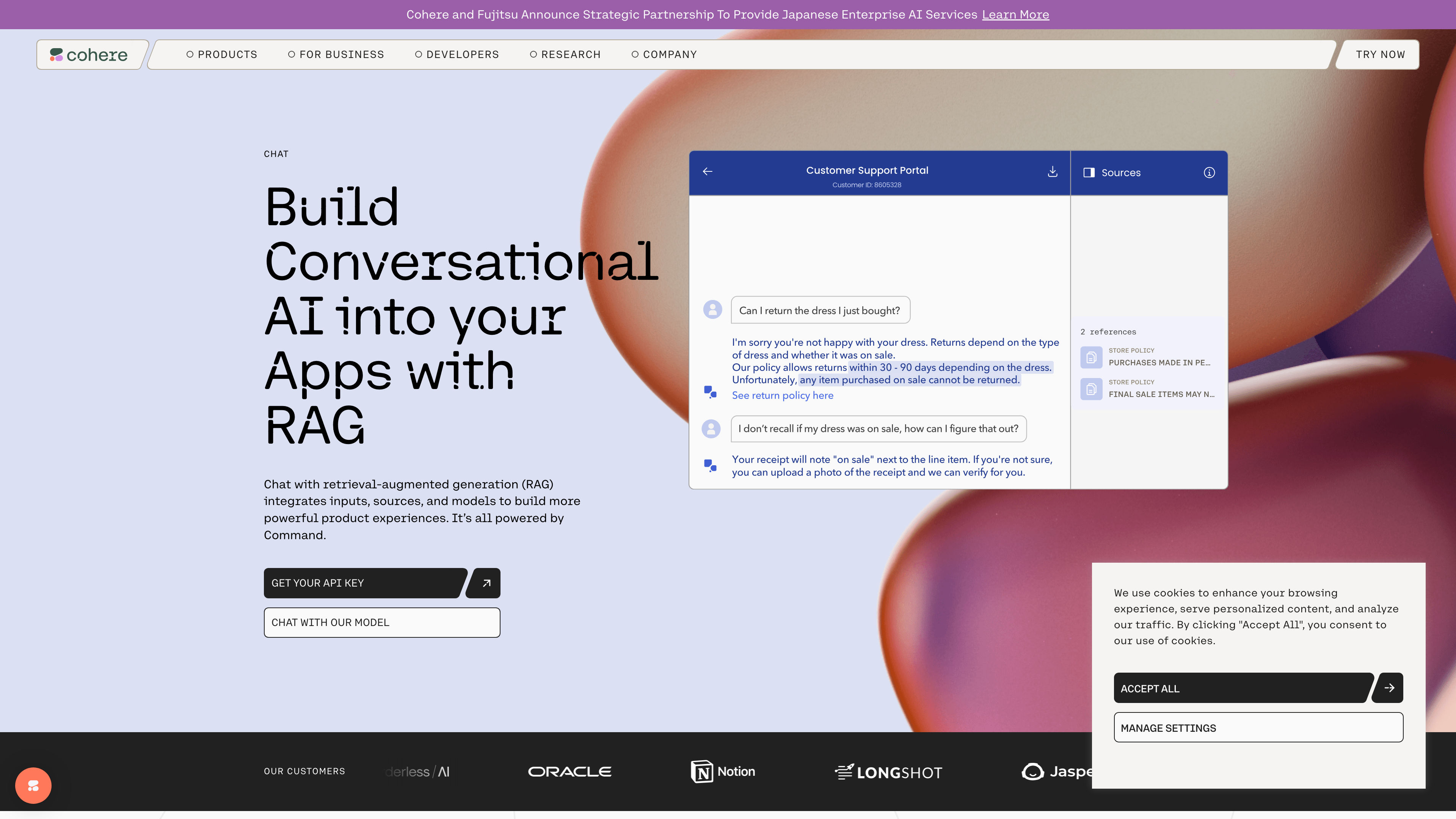The height and width of the screenshot is (819, 1456).
Task: Click the '2 references' text
Action: [x=1108, y=332]
